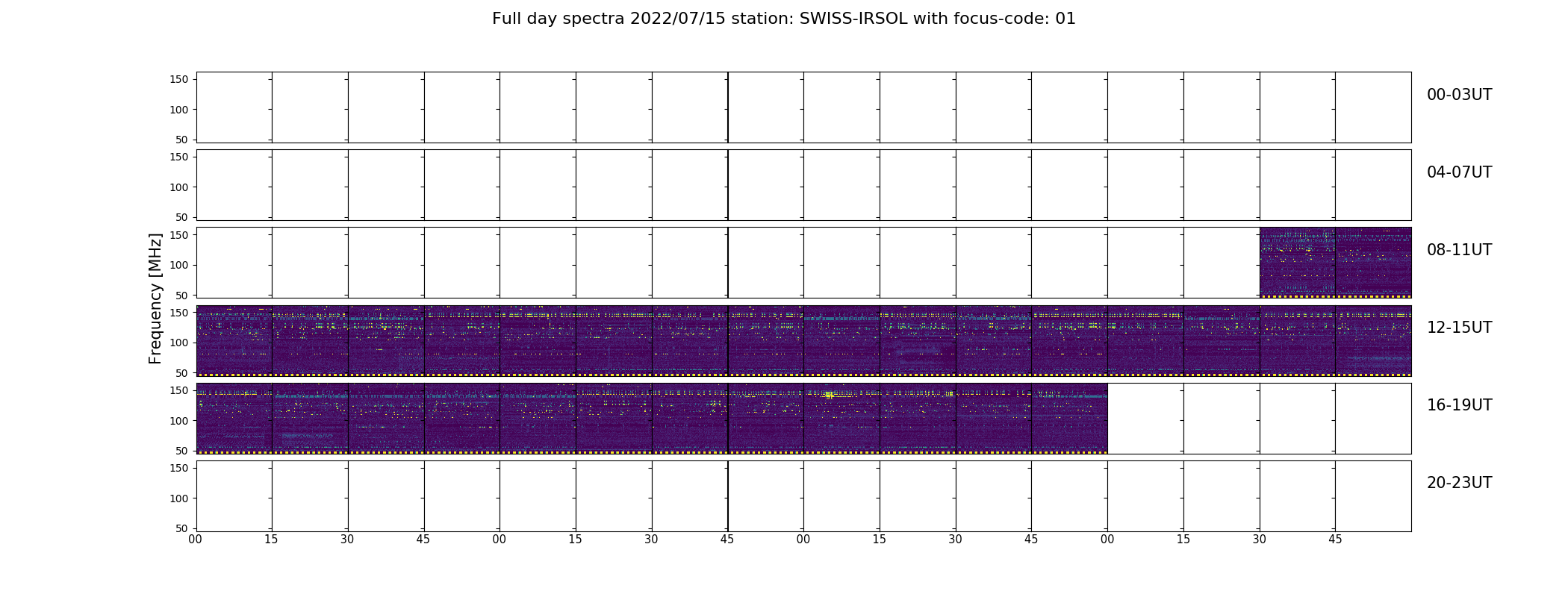Click the 150 tick label in 00-03UT row
Screen dimensions: 1568x597
point(178,80)
